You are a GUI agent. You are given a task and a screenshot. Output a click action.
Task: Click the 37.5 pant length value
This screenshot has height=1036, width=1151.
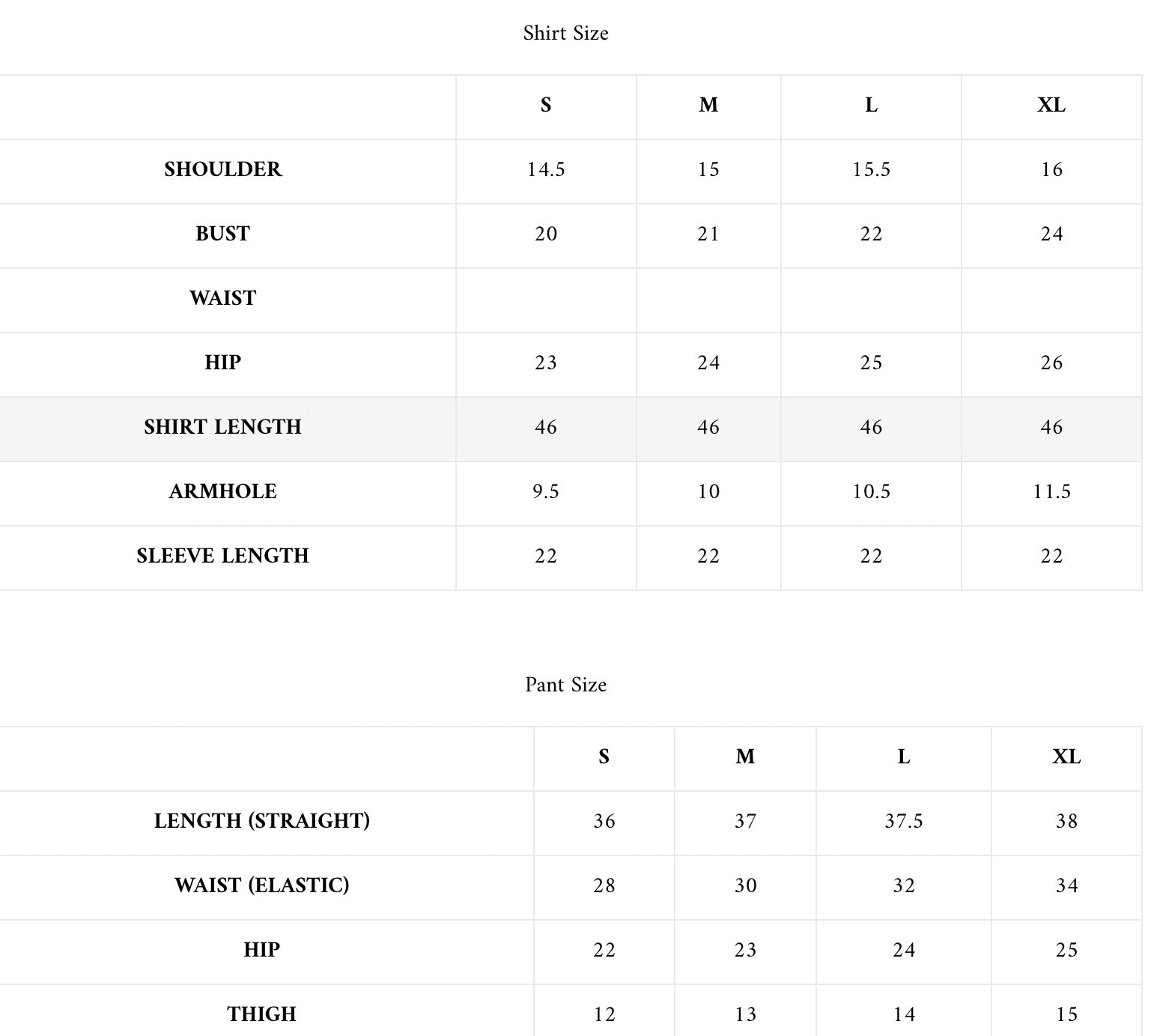point(904,821)
